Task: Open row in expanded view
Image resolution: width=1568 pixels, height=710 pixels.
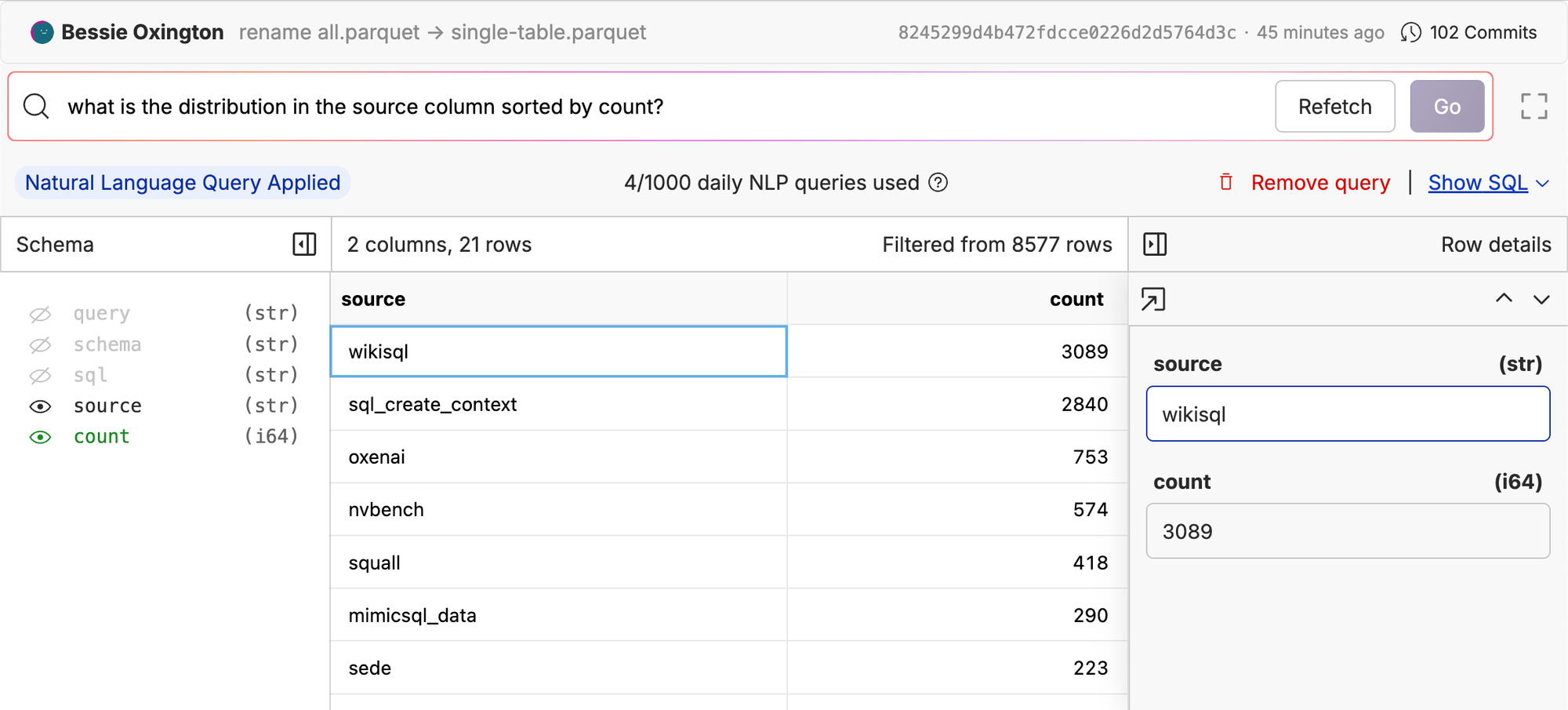Action: point(1153,299)
